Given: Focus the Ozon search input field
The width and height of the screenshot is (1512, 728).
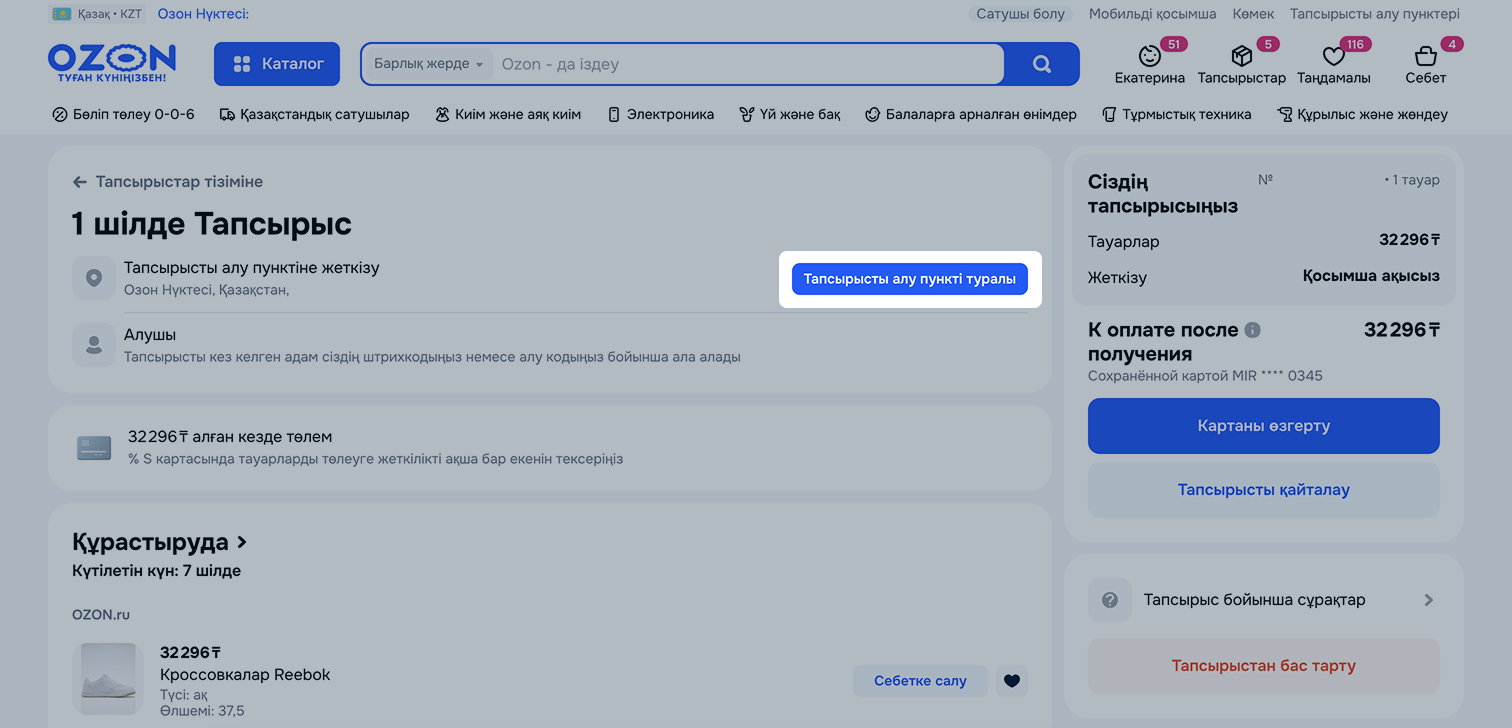Looking at the screenshot, I should pyautogui.click(x=750, y=64).
